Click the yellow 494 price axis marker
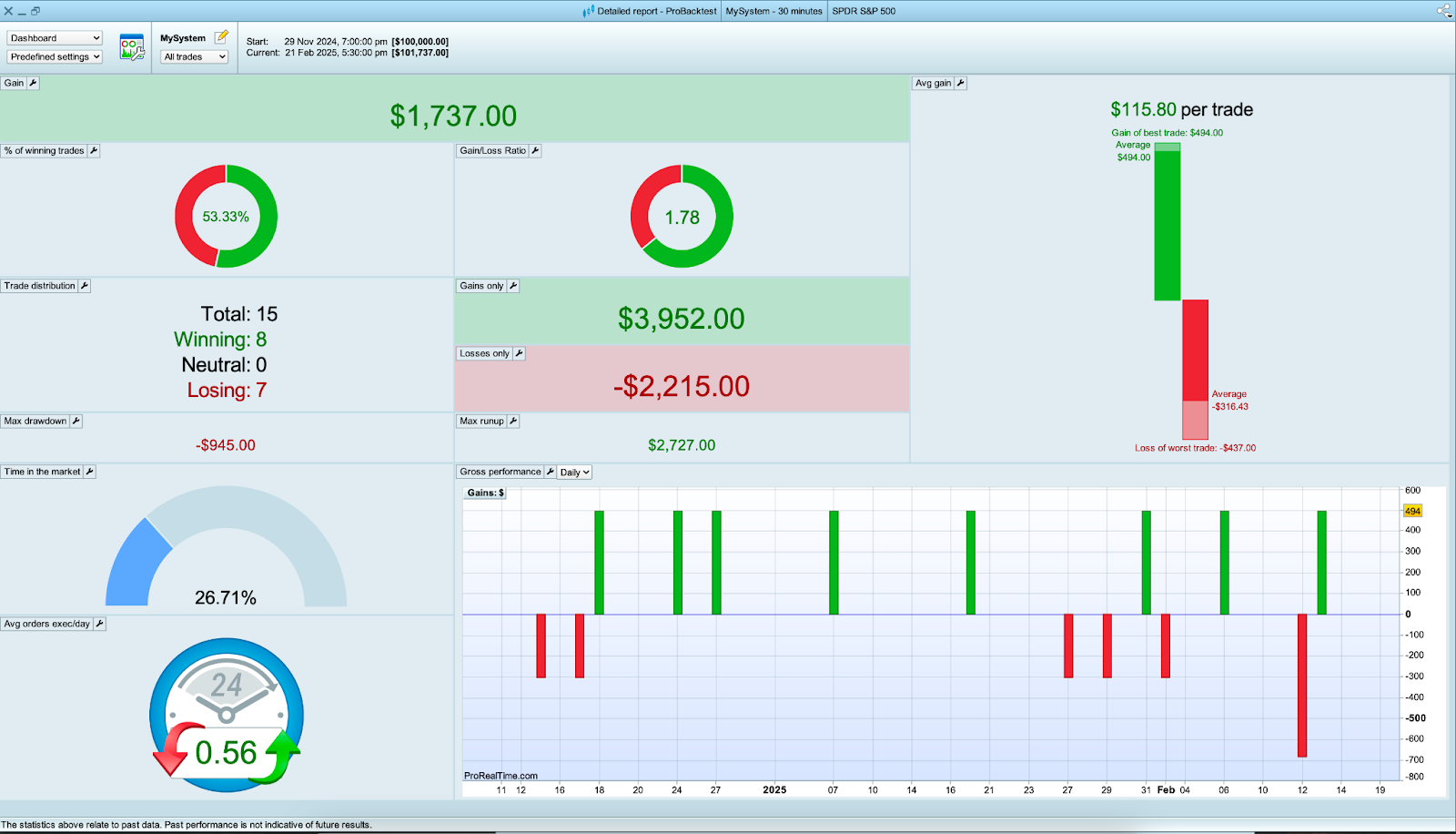This screenshot has width=1456, height=834. pos(1412,511)
